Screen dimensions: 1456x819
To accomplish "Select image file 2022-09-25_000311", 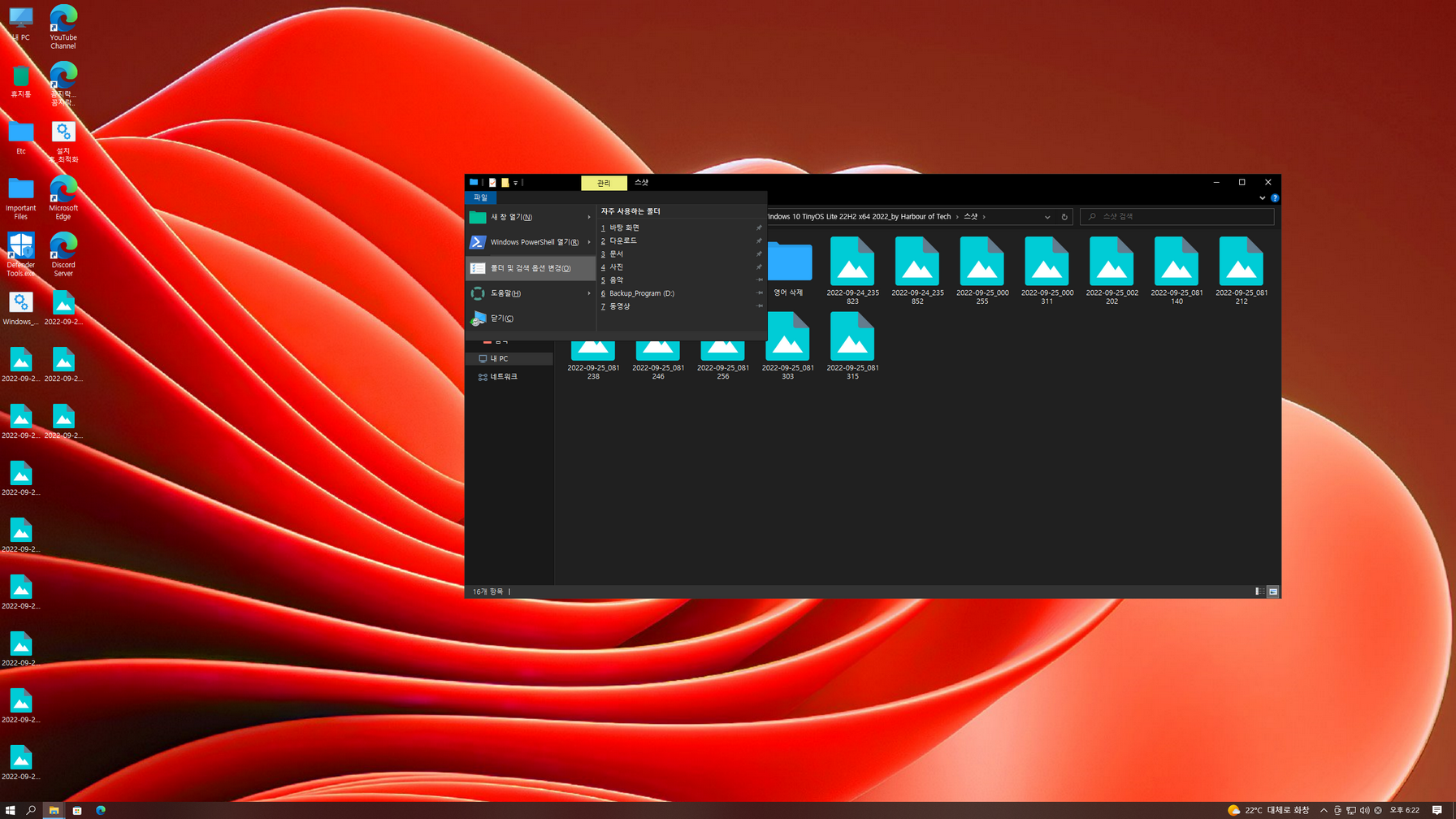I will click(1047, 271).
